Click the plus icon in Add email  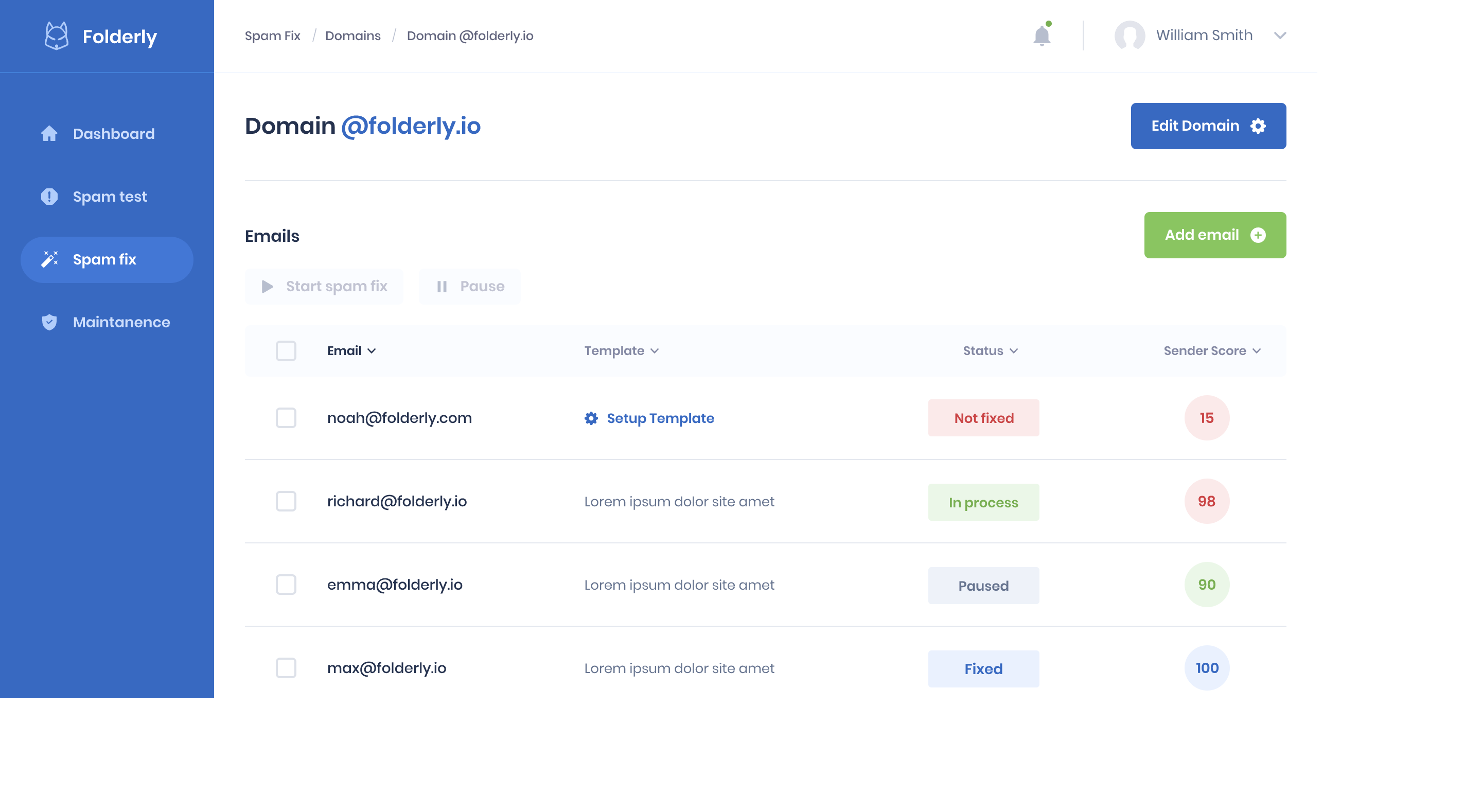(1258, 235)
